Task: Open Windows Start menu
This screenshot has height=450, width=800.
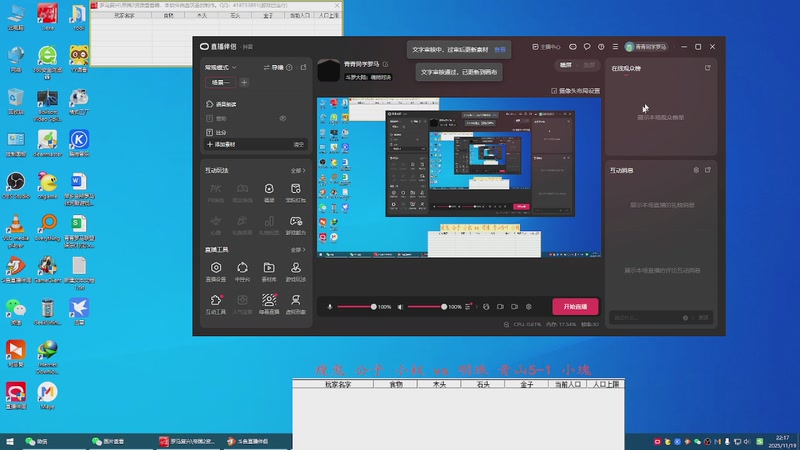Action: [9, 441]
